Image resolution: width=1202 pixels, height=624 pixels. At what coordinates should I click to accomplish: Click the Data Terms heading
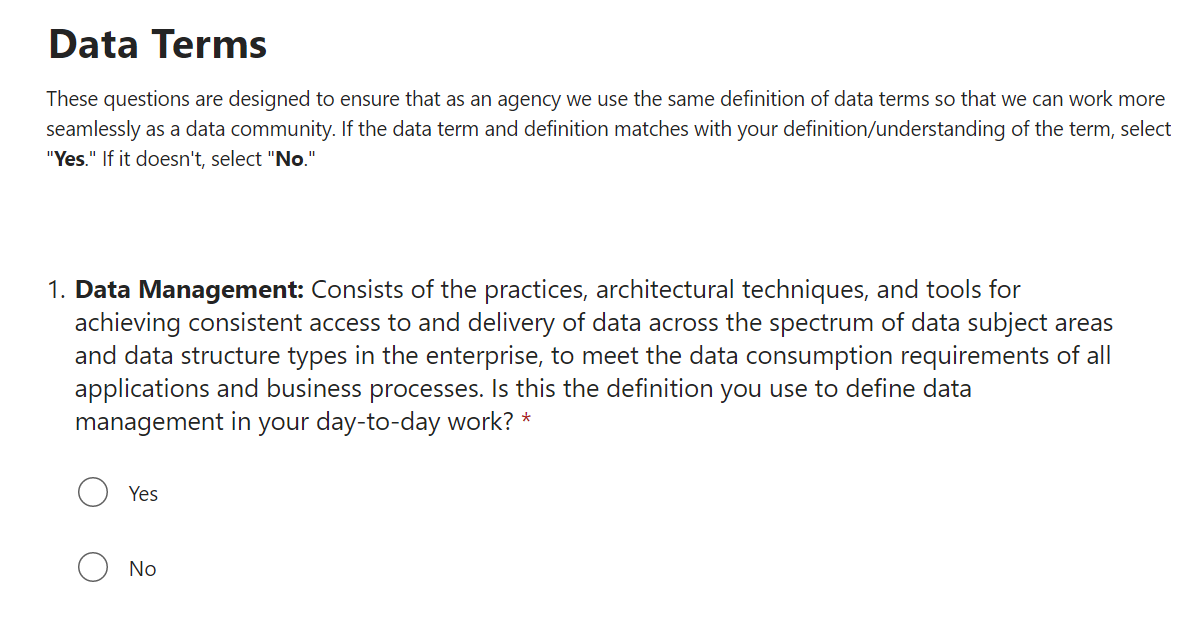(x=157, y=44)
